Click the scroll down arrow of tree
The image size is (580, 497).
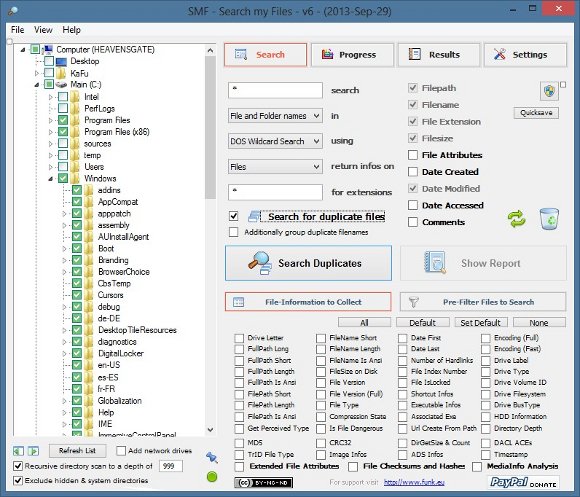(x=210, y=429)
